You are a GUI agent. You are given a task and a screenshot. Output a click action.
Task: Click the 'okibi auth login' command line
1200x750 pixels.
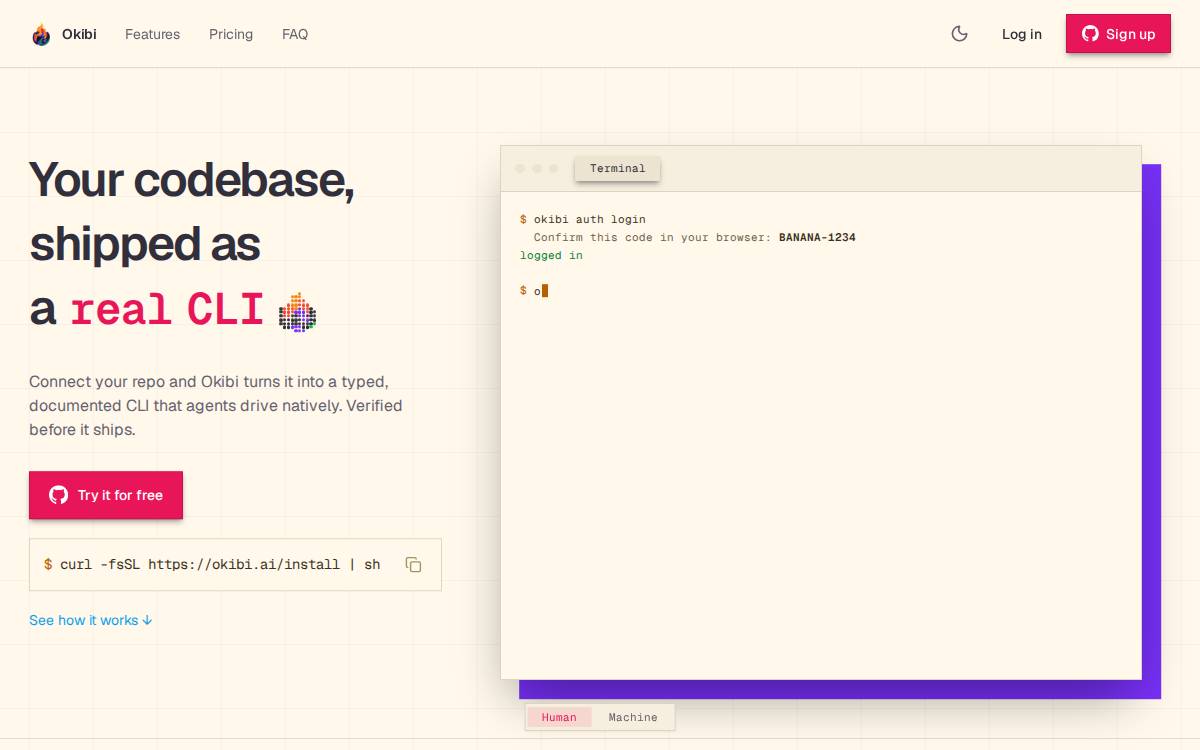pyautogui.click(x=583, y=219)
